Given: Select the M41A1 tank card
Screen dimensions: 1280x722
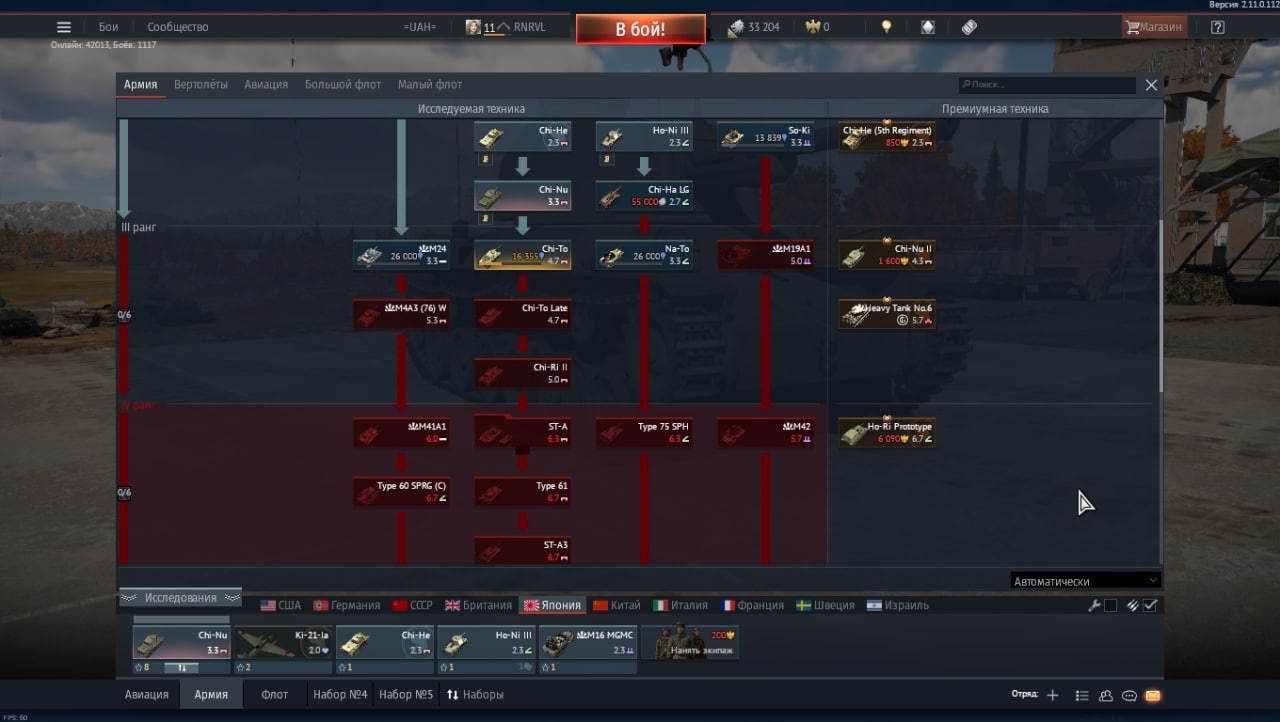Looking at the screenshot, I should point(401,433).
